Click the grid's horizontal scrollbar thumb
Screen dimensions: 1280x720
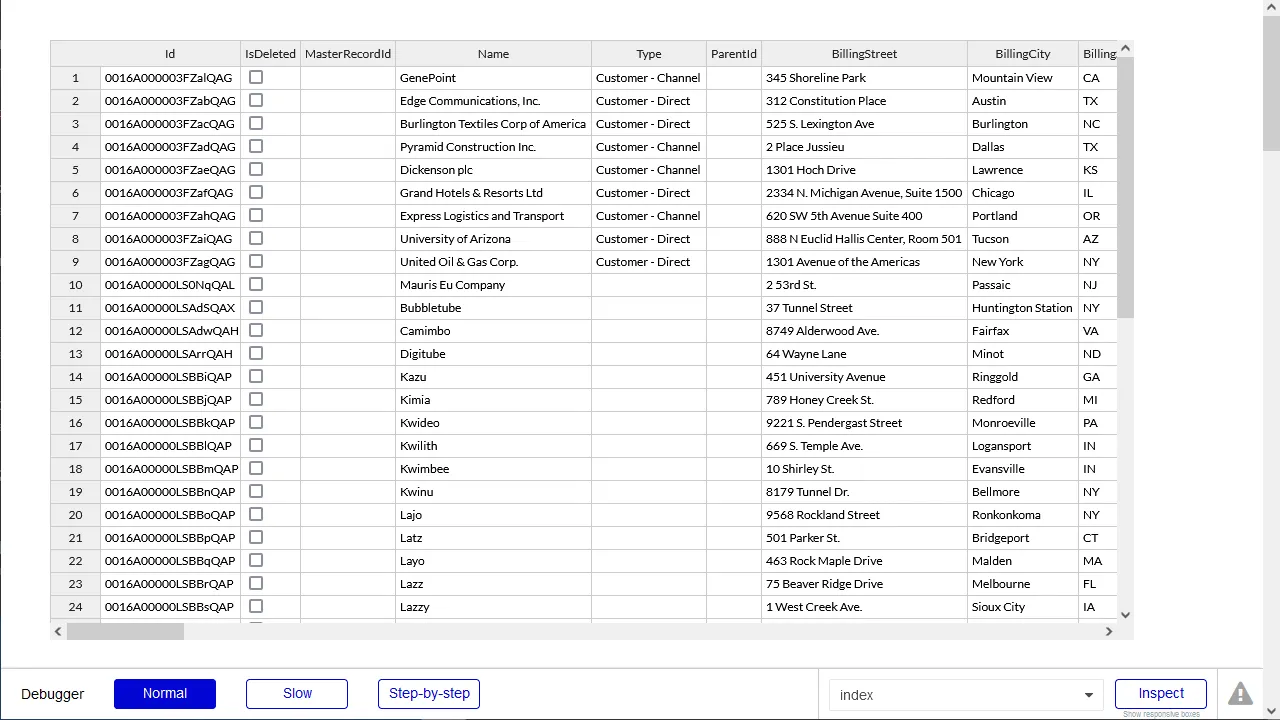coord(125,631)
